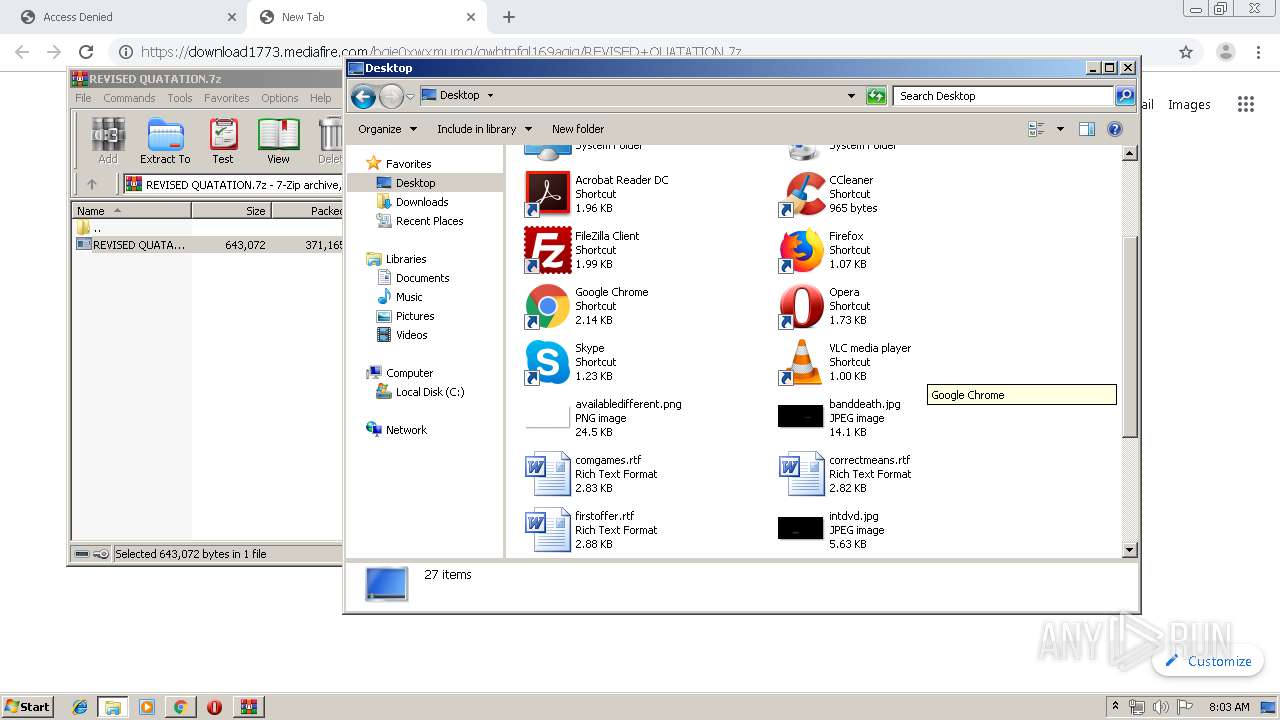The image size is (1280, 720).
Task: Select the VLC media player shortcut icon
Action: click(x=801, y=362)
